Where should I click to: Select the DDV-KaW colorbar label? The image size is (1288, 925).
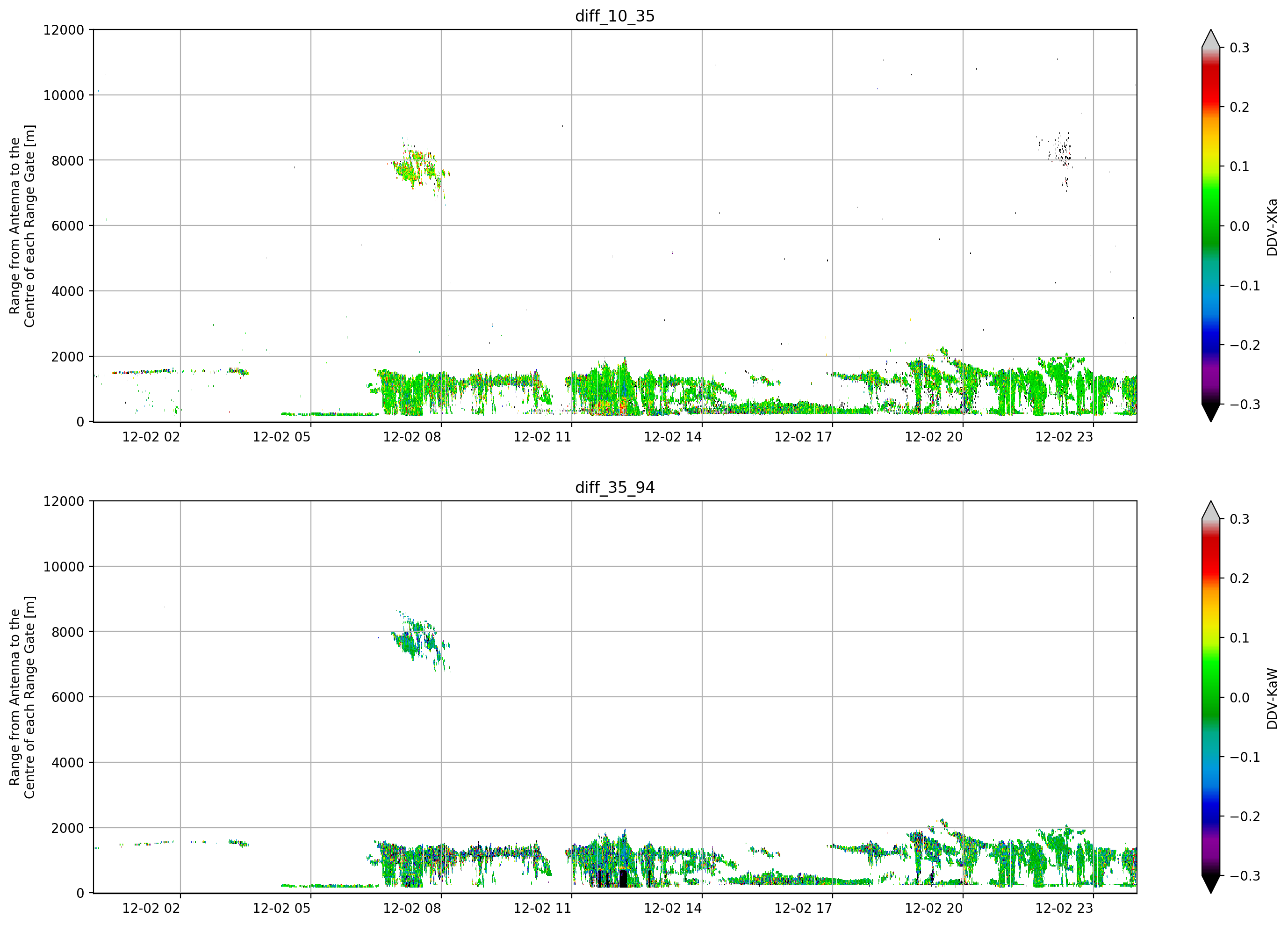pos(1272,698)
